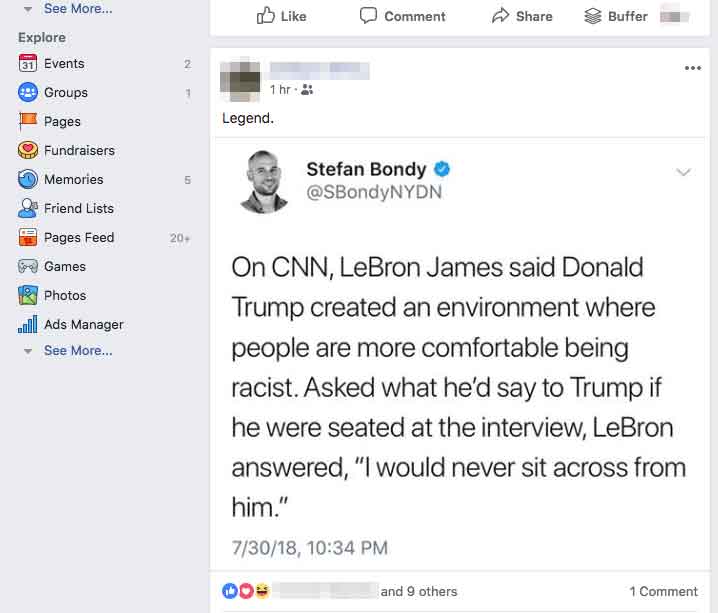
Task: Click the Buffer button
Action: 617,16
